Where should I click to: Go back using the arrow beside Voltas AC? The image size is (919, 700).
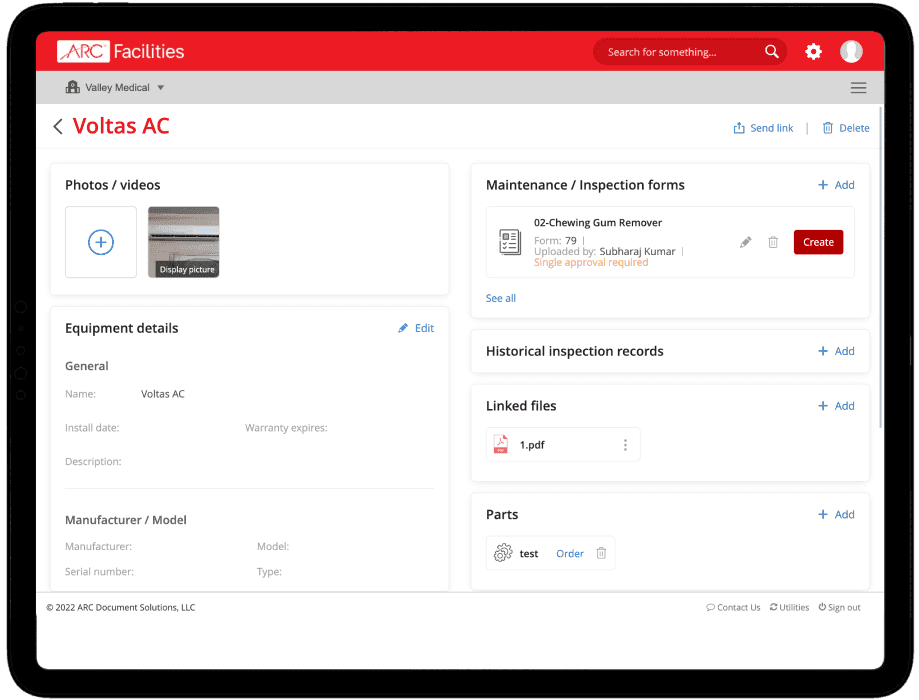(58, 126)
